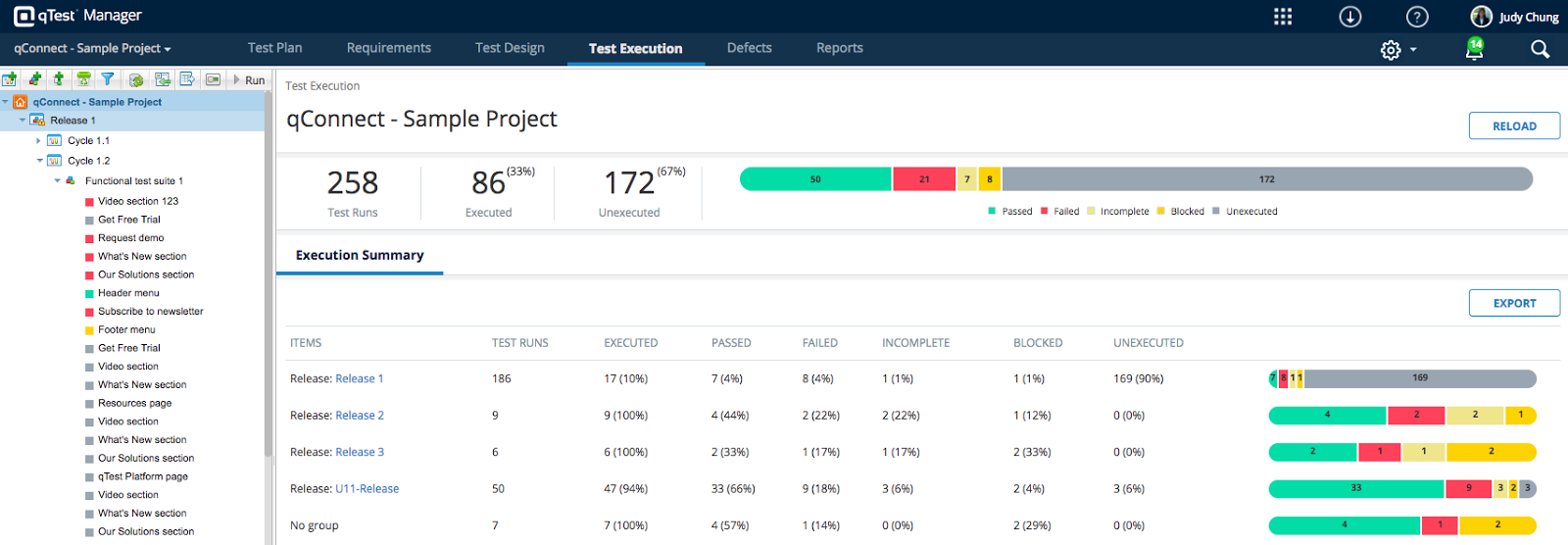Switch to the Requirements tab
Viewport: 1568px width, 545px height.
point(389,48)
